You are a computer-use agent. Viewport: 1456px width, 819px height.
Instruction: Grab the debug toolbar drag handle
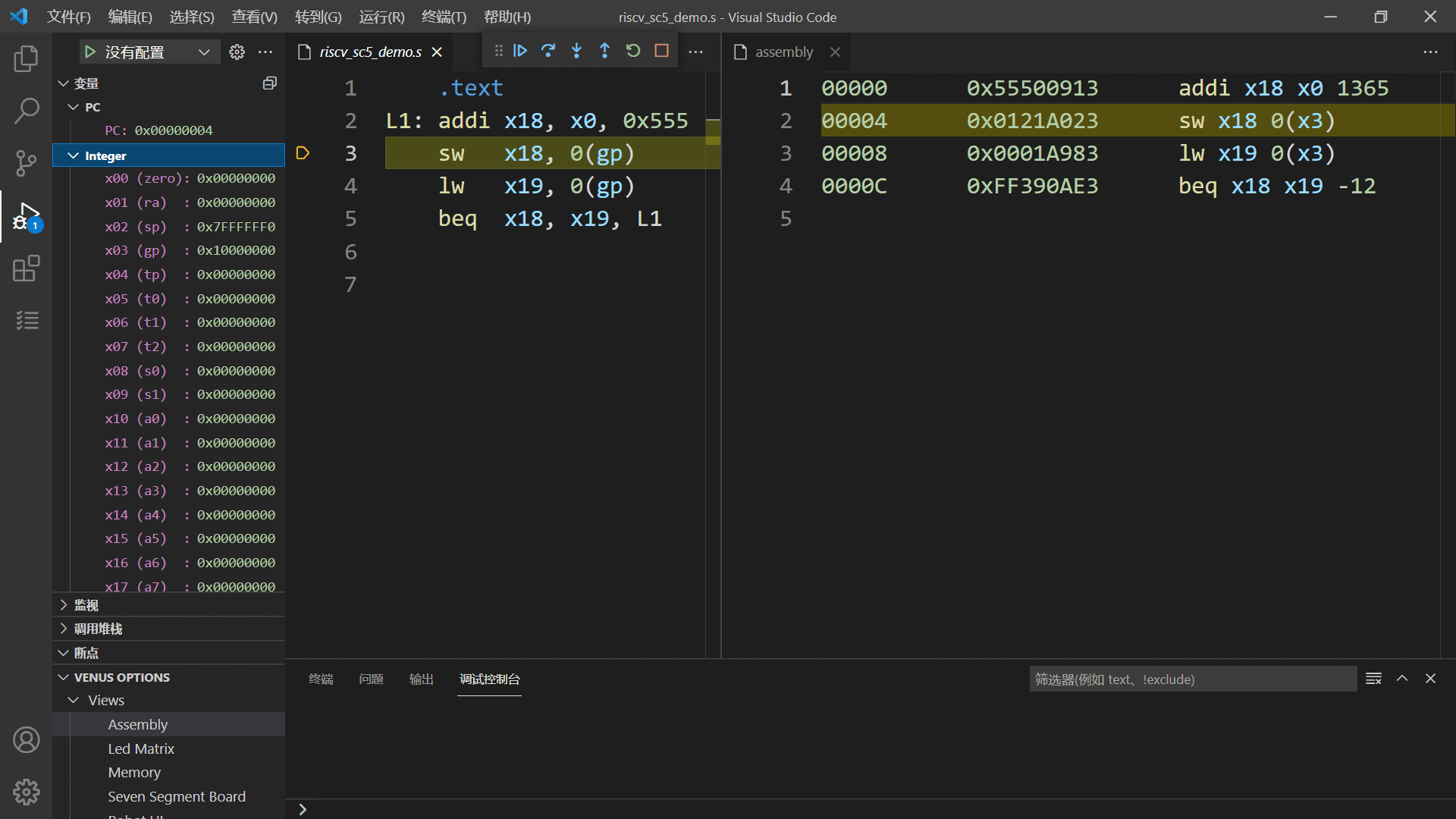(498, 51)
